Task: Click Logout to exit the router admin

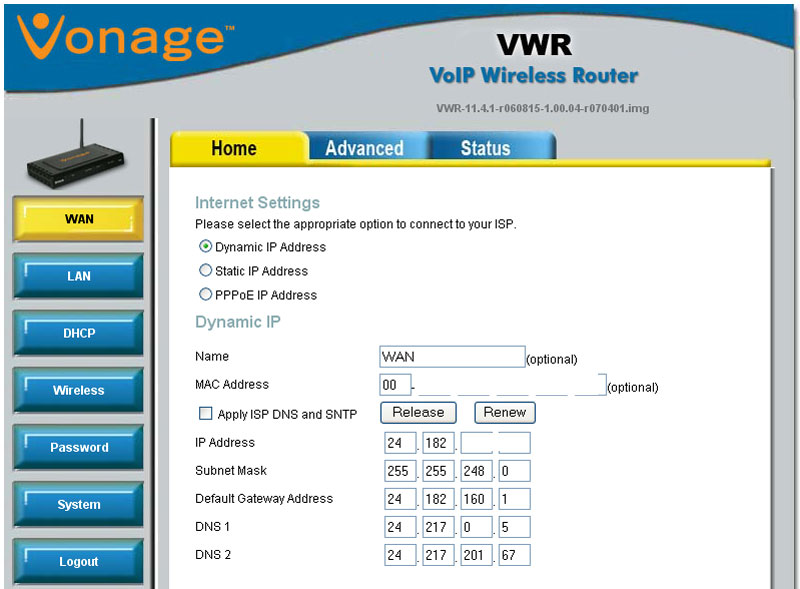Action: [x=77, y=561]
